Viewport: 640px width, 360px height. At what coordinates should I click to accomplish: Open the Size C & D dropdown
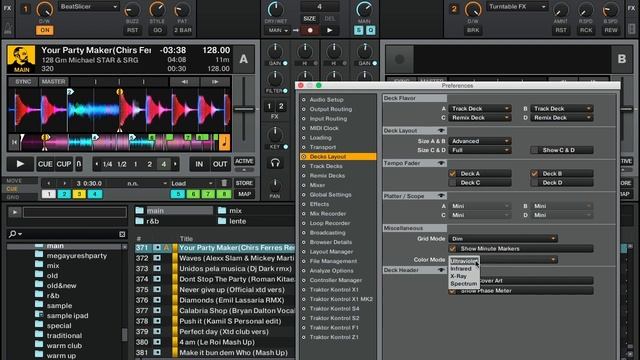click(x=480, y=150)
